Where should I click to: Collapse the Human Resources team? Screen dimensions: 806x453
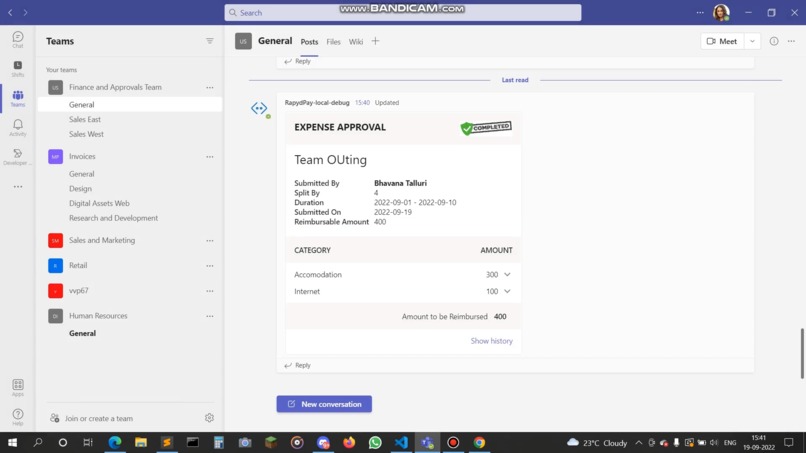click(98, 316)
